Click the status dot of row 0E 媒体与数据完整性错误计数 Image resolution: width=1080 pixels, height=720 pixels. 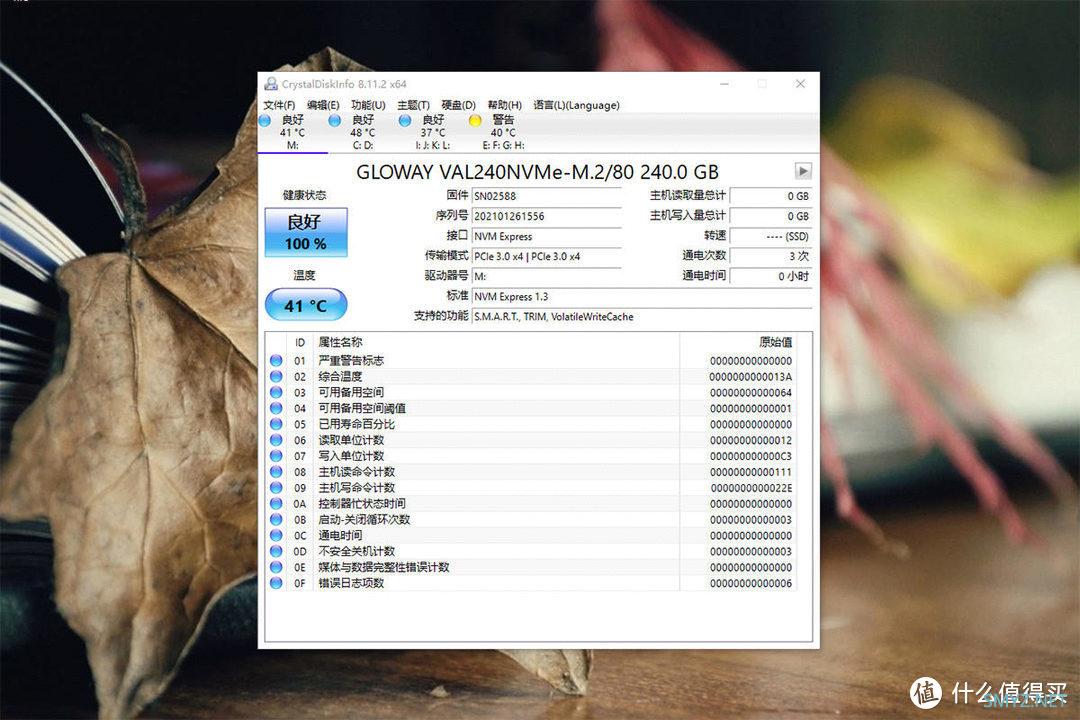pyautogui.click(x=276, y=567)
